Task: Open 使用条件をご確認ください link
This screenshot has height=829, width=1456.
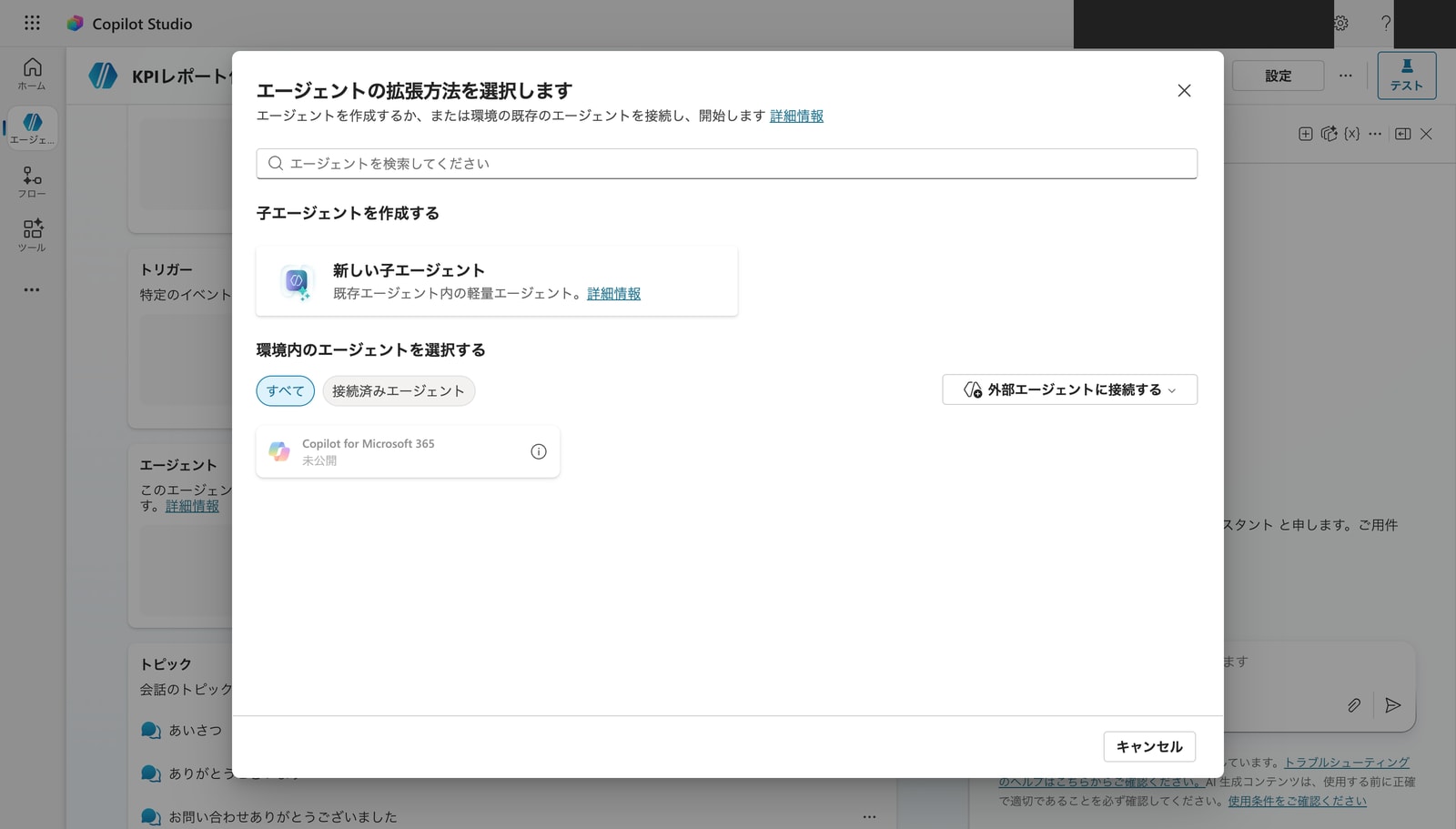Action: (x=1297, y=801)
